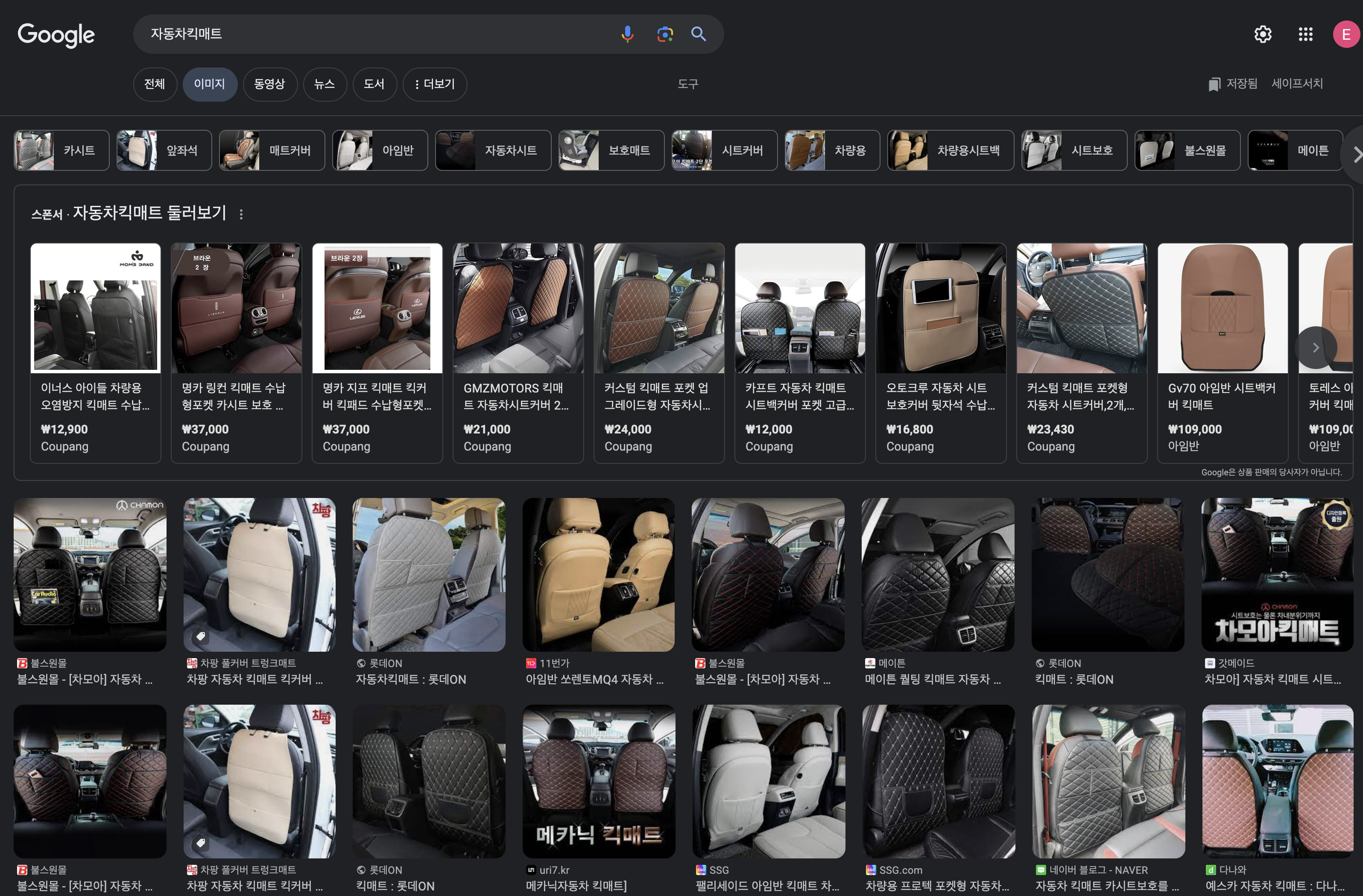Viewport: 1363px width, 896px height.
Task: Open the 도구 tools option
Action: (x=687, y=84)
